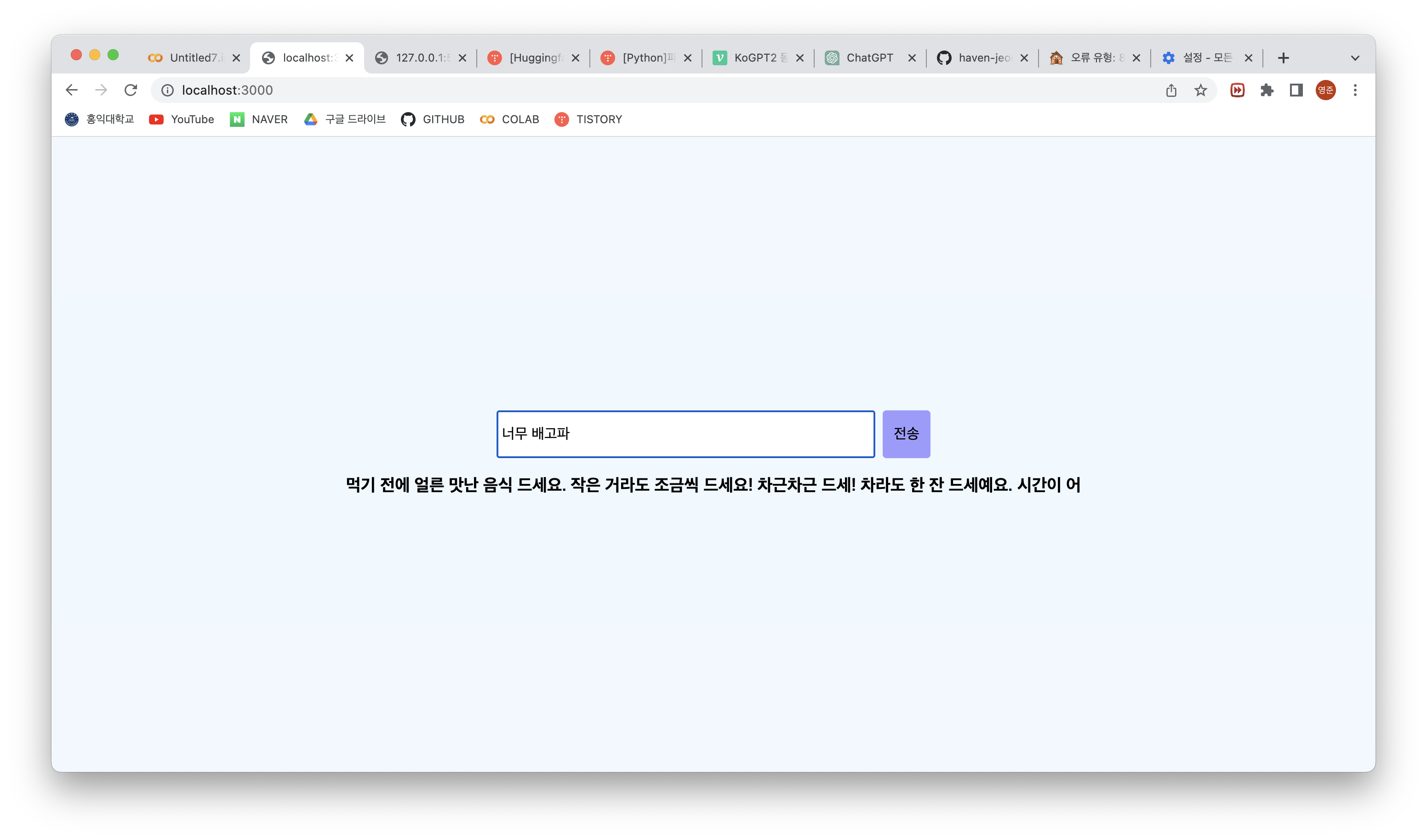Image resolution: width=1427 pixels, height=840 pixels.
Task: Toggle the side panel icon
Action: (x=1296, y=90)
